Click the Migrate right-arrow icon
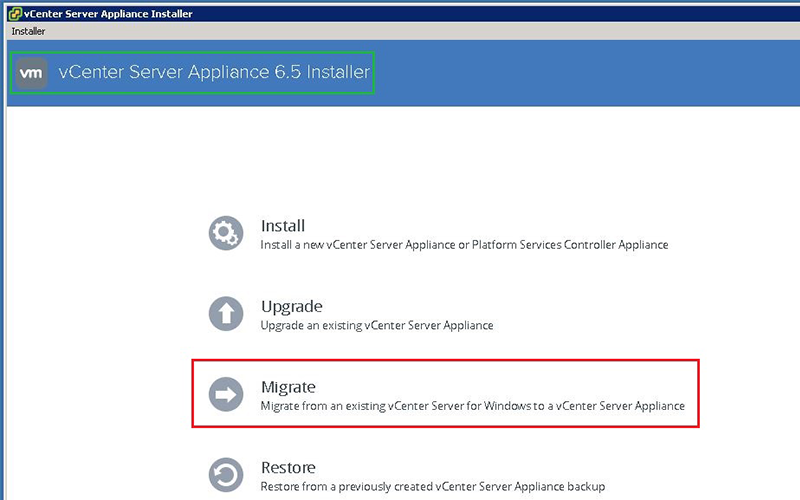The width and height of the screenshot is (800, 500). [225, 394]
